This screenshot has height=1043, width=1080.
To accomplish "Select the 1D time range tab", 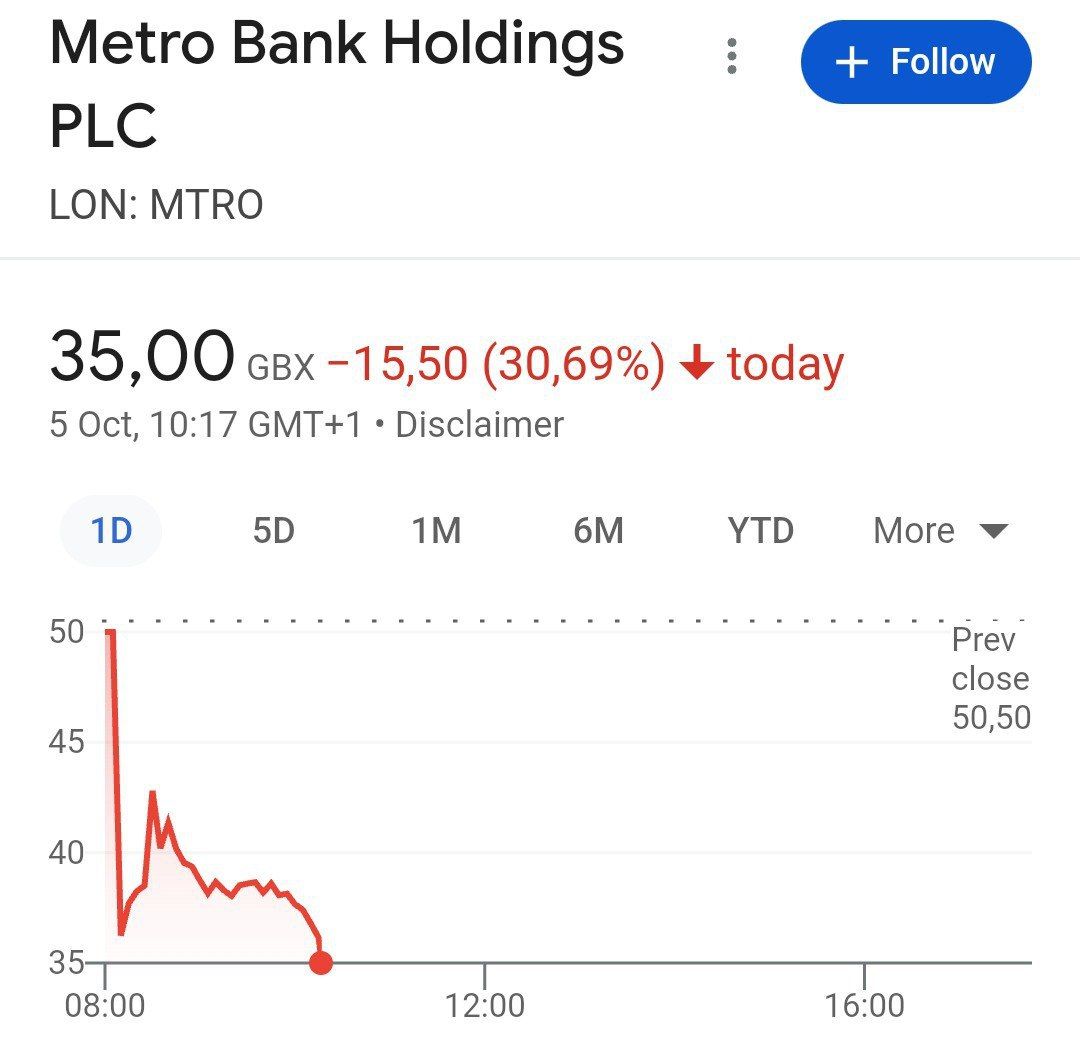I will (x=111, y=530).
